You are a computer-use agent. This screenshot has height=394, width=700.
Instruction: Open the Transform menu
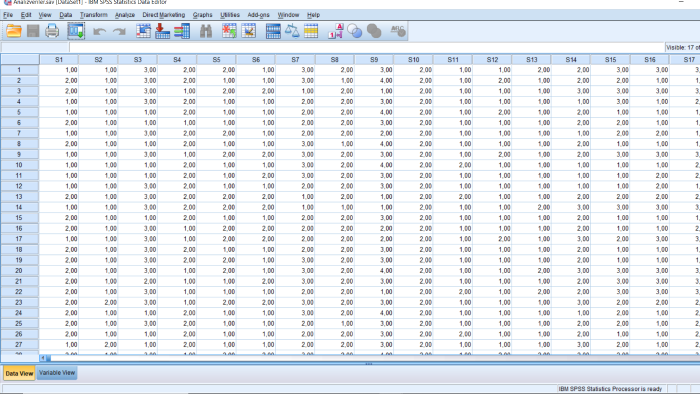pos(94,15)
